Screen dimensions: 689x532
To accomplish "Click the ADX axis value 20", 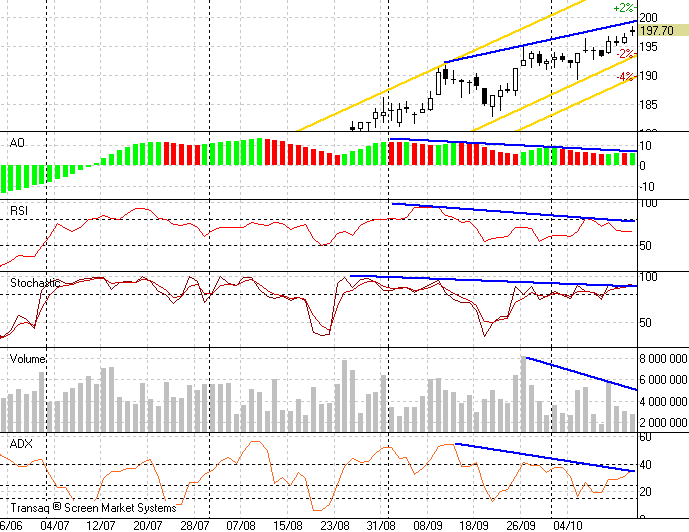I will [645, 492].
